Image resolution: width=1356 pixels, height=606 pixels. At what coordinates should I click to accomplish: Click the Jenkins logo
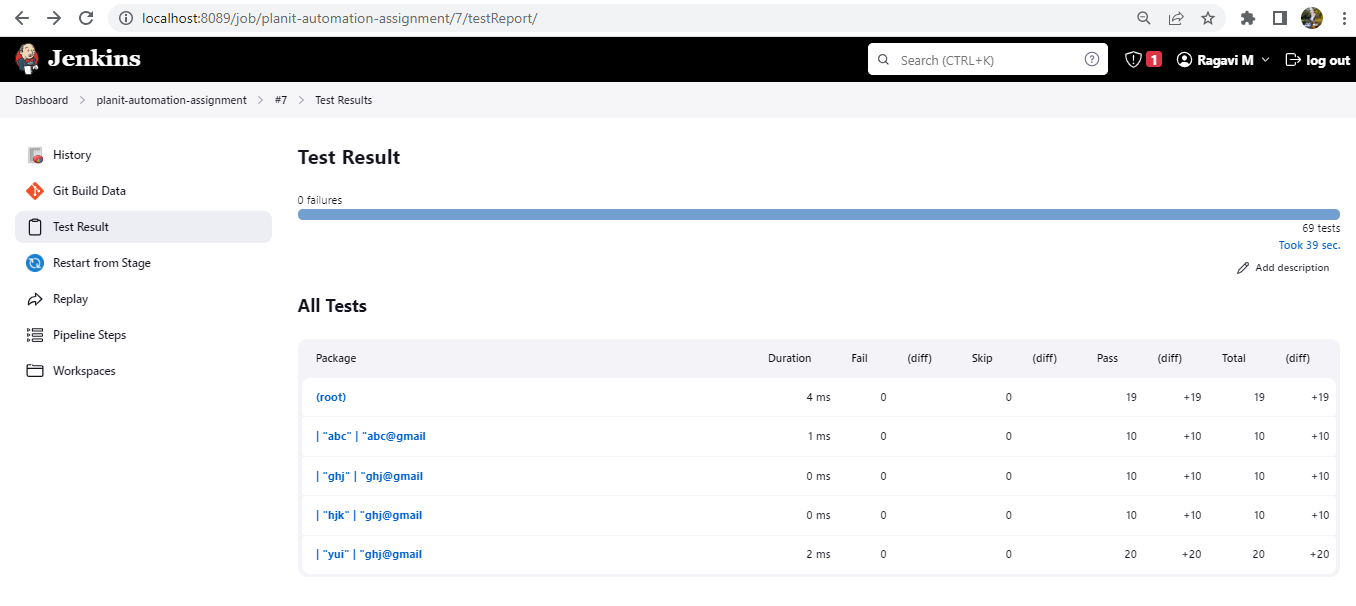[x=78, y=59]
